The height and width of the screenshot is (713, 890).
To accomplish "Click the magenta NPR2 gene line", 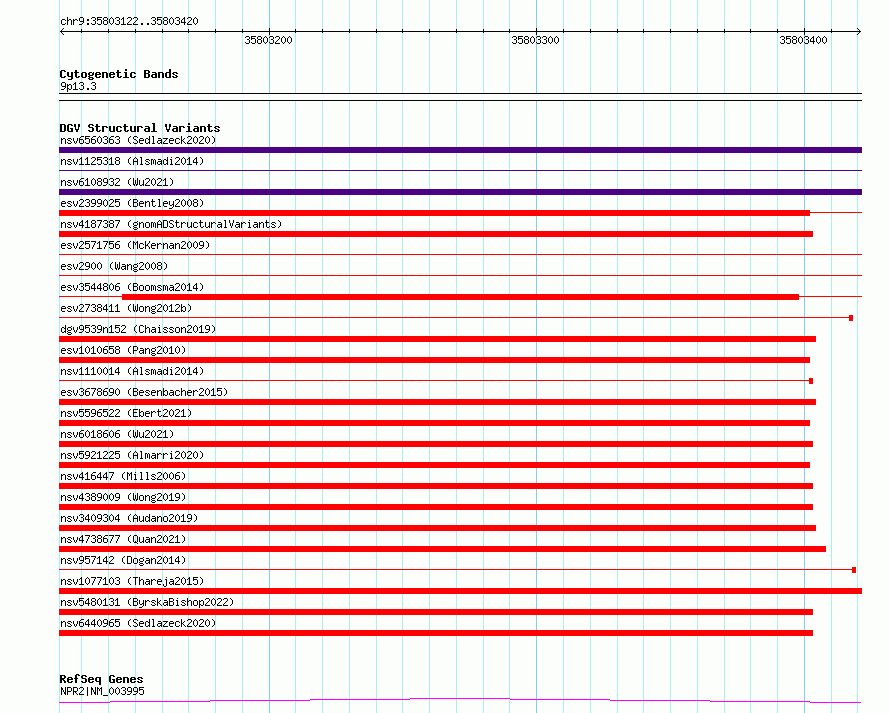I will pyautogui.click(x=460, y=701).
